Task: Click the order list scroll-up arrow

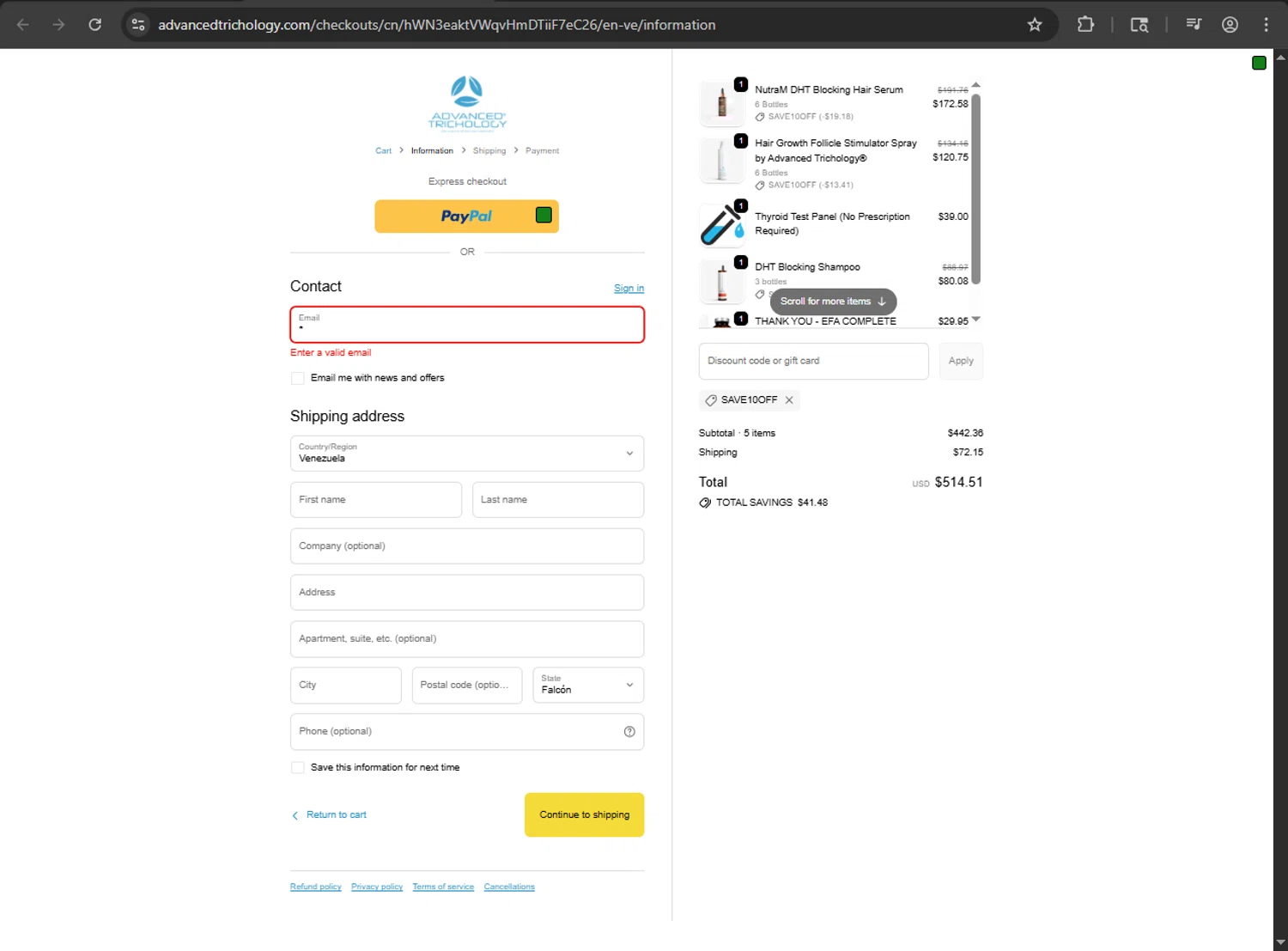Action: pos(975,85)
